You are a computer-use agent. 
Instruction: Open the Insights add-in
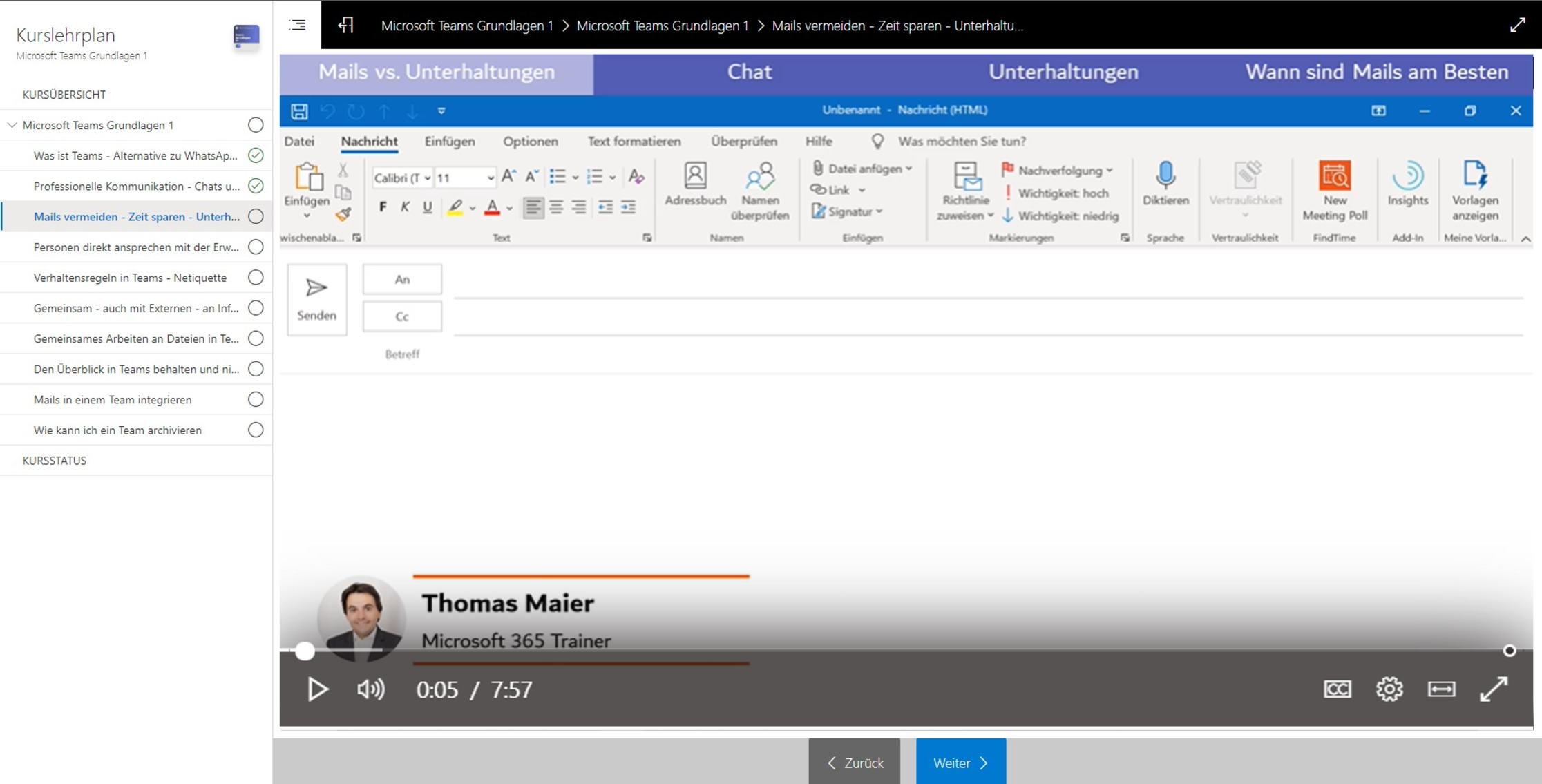pyautogui.click(x=1407, y=184)
